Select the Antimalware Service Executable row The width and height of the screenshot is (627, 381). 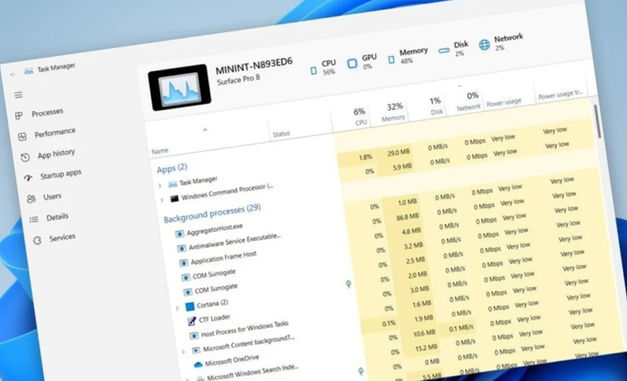pyautogui.click(x=235, y=242)
